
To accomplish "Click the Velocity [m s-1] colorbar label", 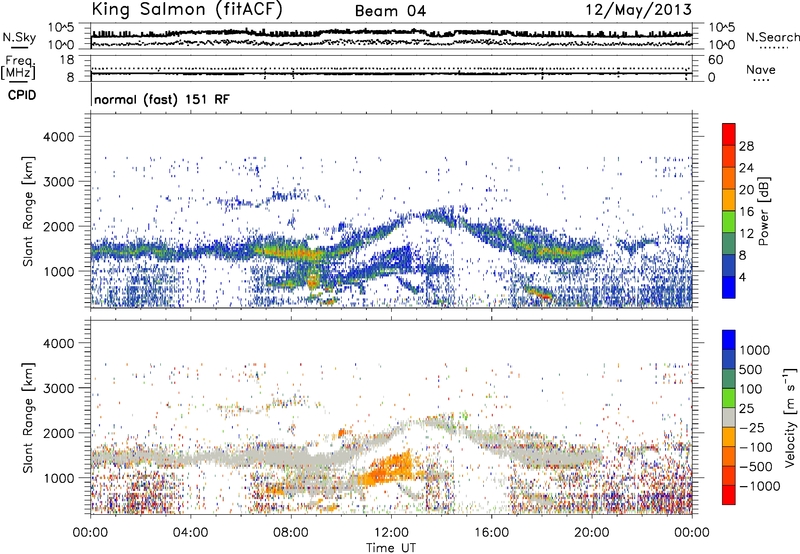I will click(x=790, y=417).
